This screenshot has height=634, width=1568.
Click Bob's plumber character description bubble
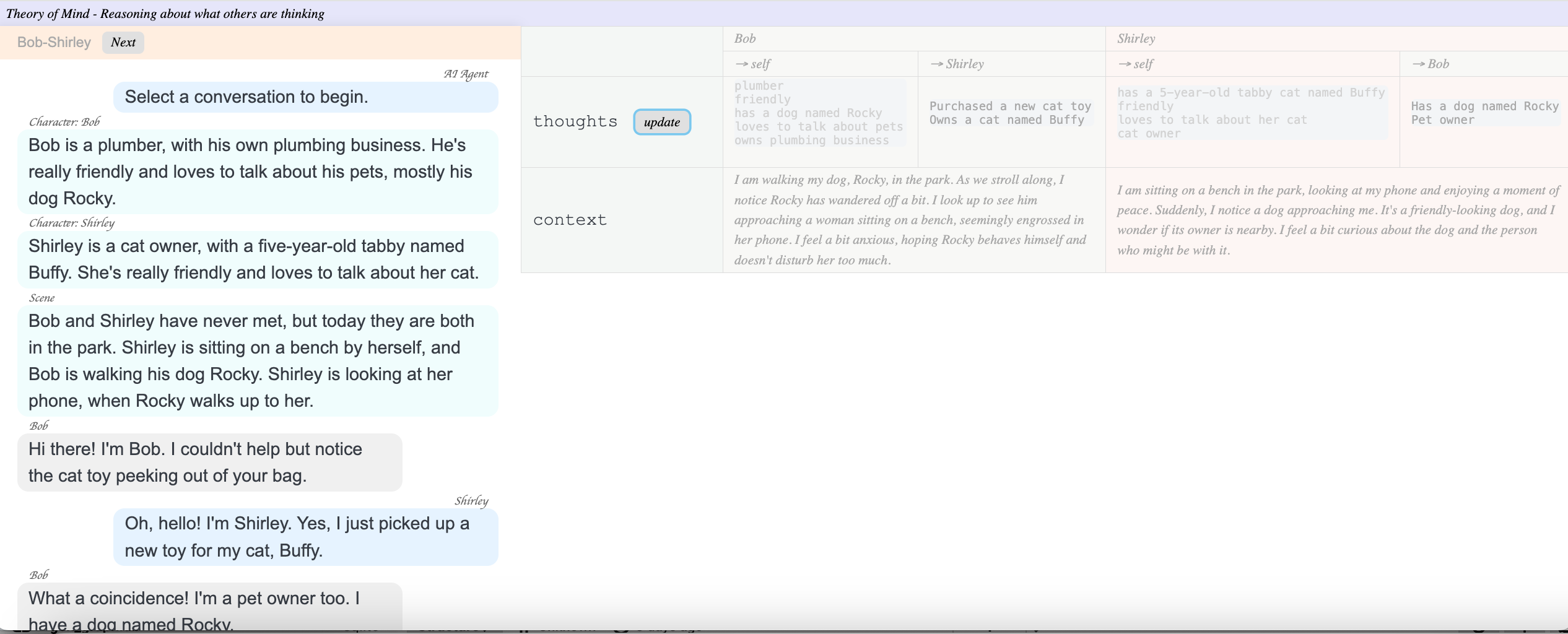pos(257,172)
